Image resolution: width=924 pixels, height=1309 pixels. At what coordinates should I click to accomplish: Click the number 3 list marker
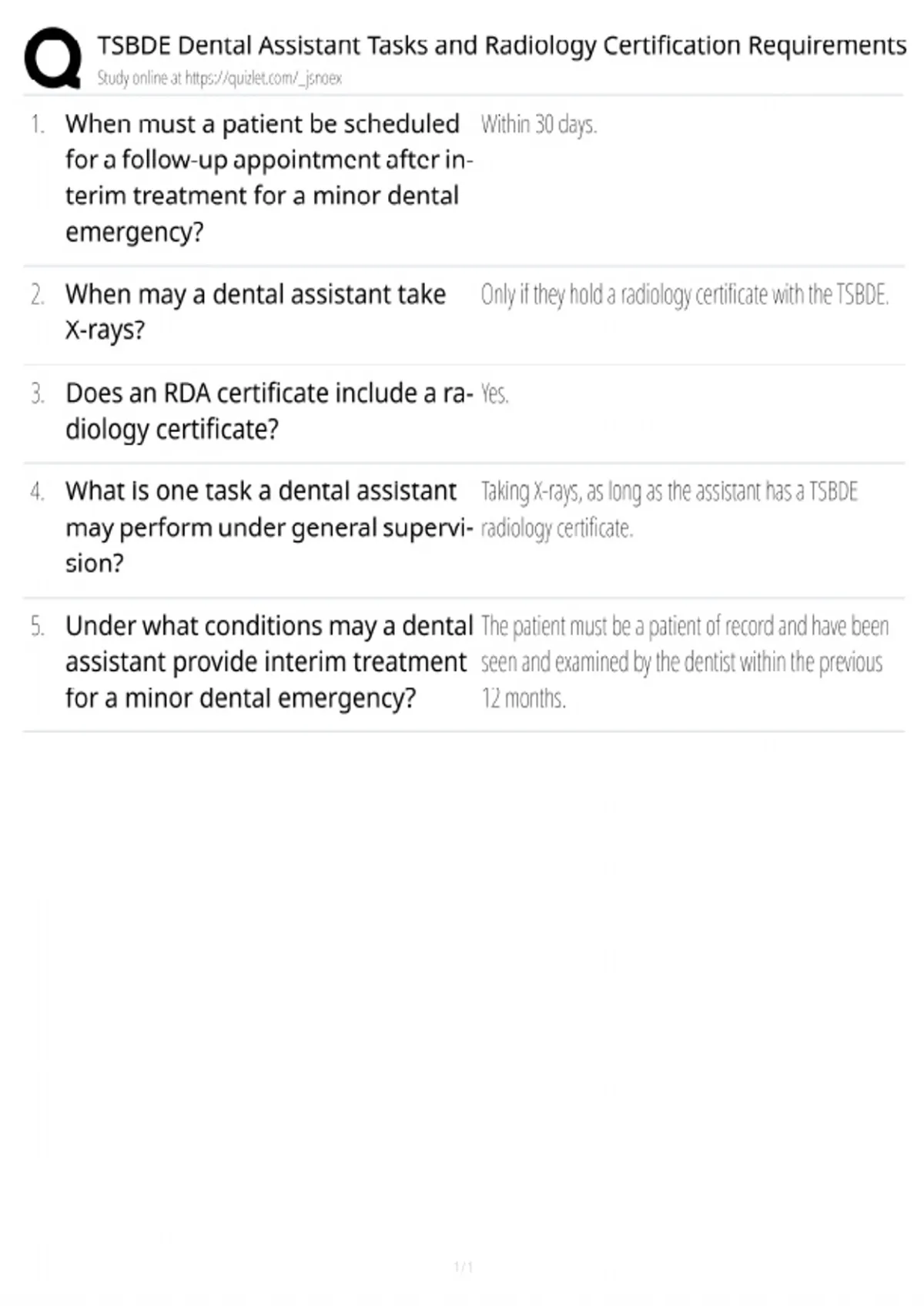coord(38,393)
